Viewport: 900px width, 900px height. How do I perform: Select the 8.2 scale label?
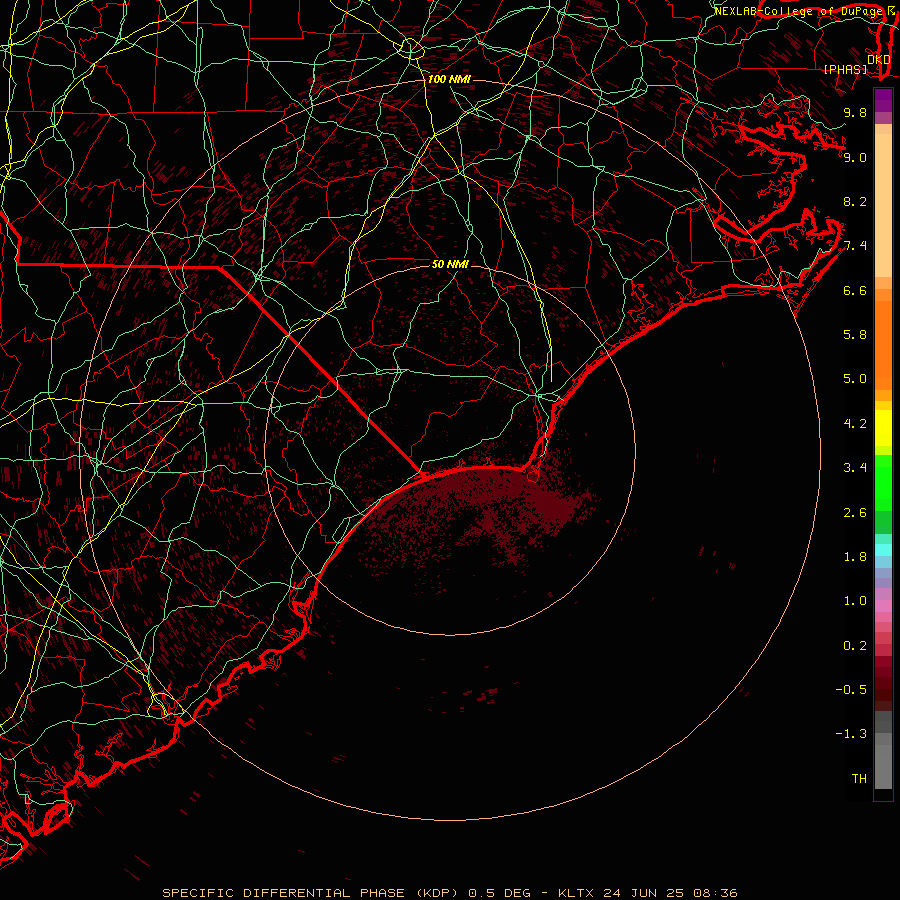855,201
